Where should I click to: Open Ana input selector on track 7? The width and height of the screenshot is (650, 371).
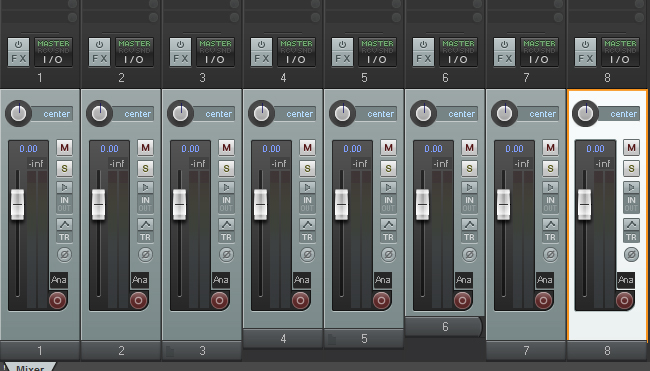point(544,280)
